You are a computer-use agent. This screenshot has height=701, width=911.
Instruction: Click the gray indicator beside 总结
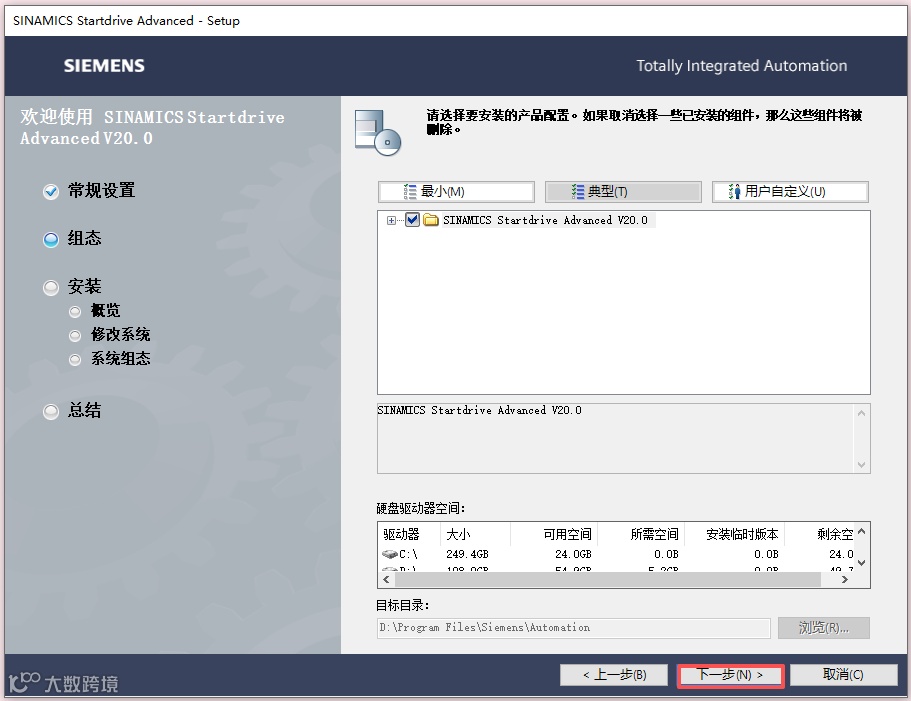tap(51, 412)
